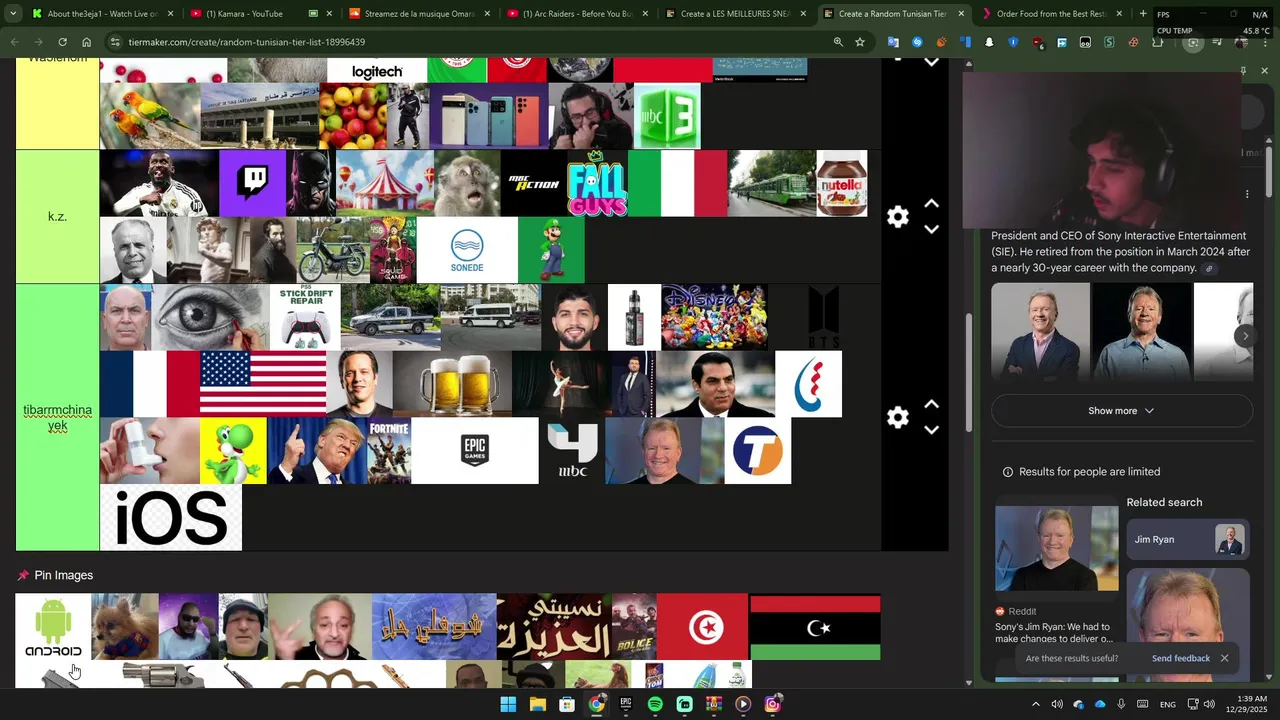Switch to Arc Raiders Before You Buy tab
Image resolution: width=1280 pixels, height=720 pixels.
tap(578, 14)
